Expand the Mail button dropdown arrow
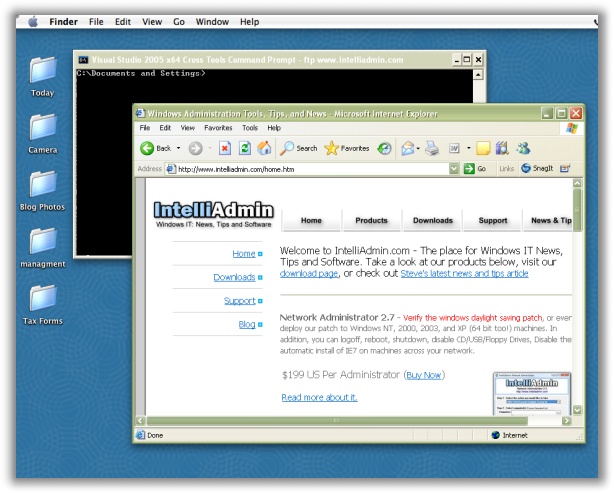The image size is (614, 493). click(x=419, y=148)
